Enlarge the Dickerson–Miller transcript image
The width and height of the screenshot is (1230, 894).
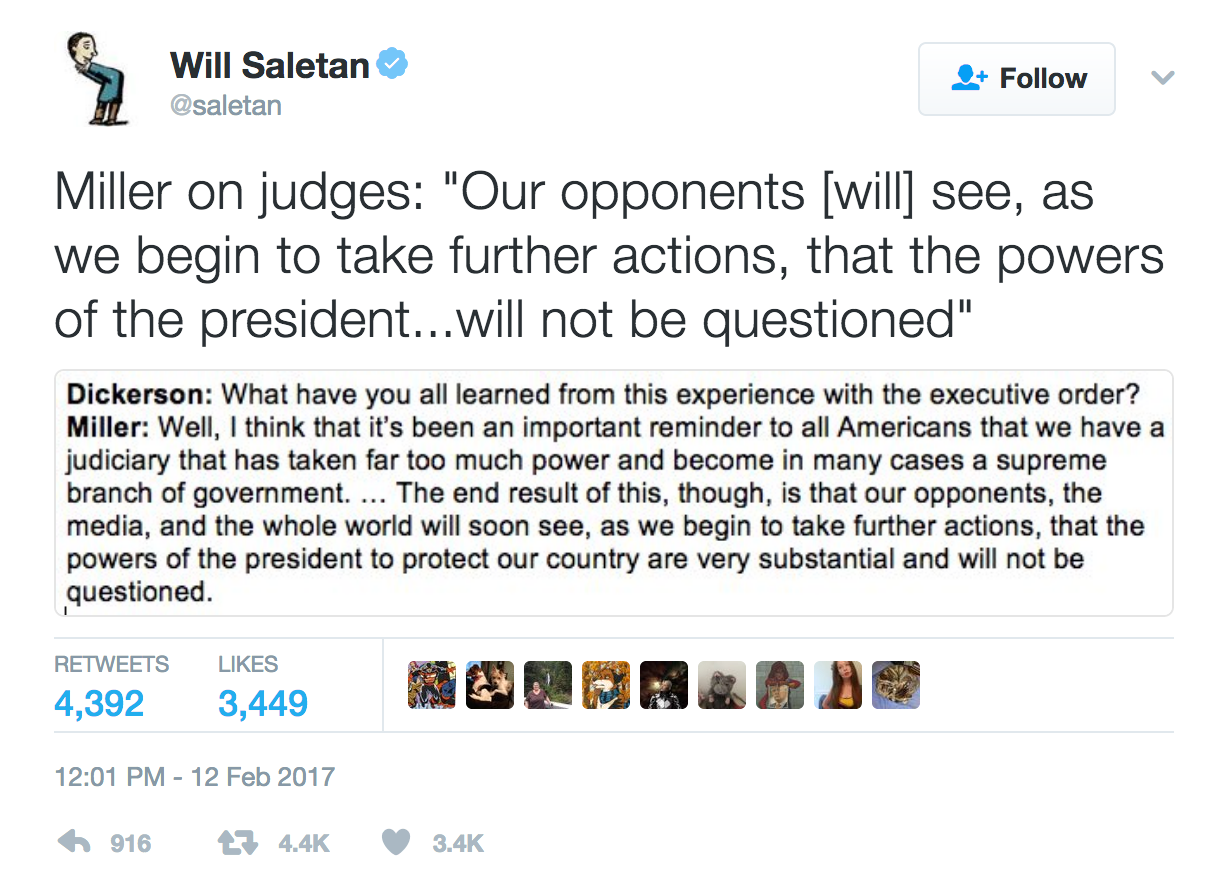614,492
